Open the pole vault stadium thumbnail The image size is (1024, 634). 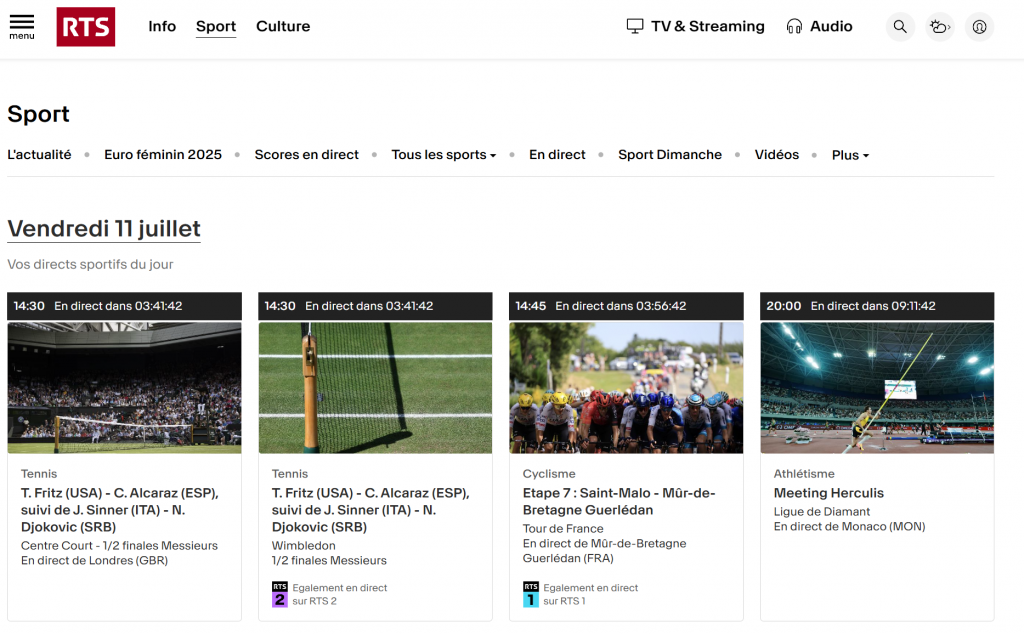click(877, 388)
